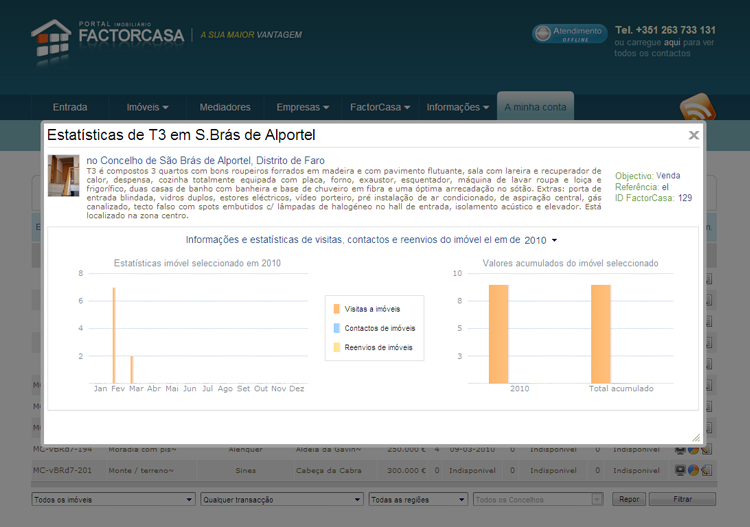
Task: Select the A minha conta tab
Action: (x=535, y=107)
